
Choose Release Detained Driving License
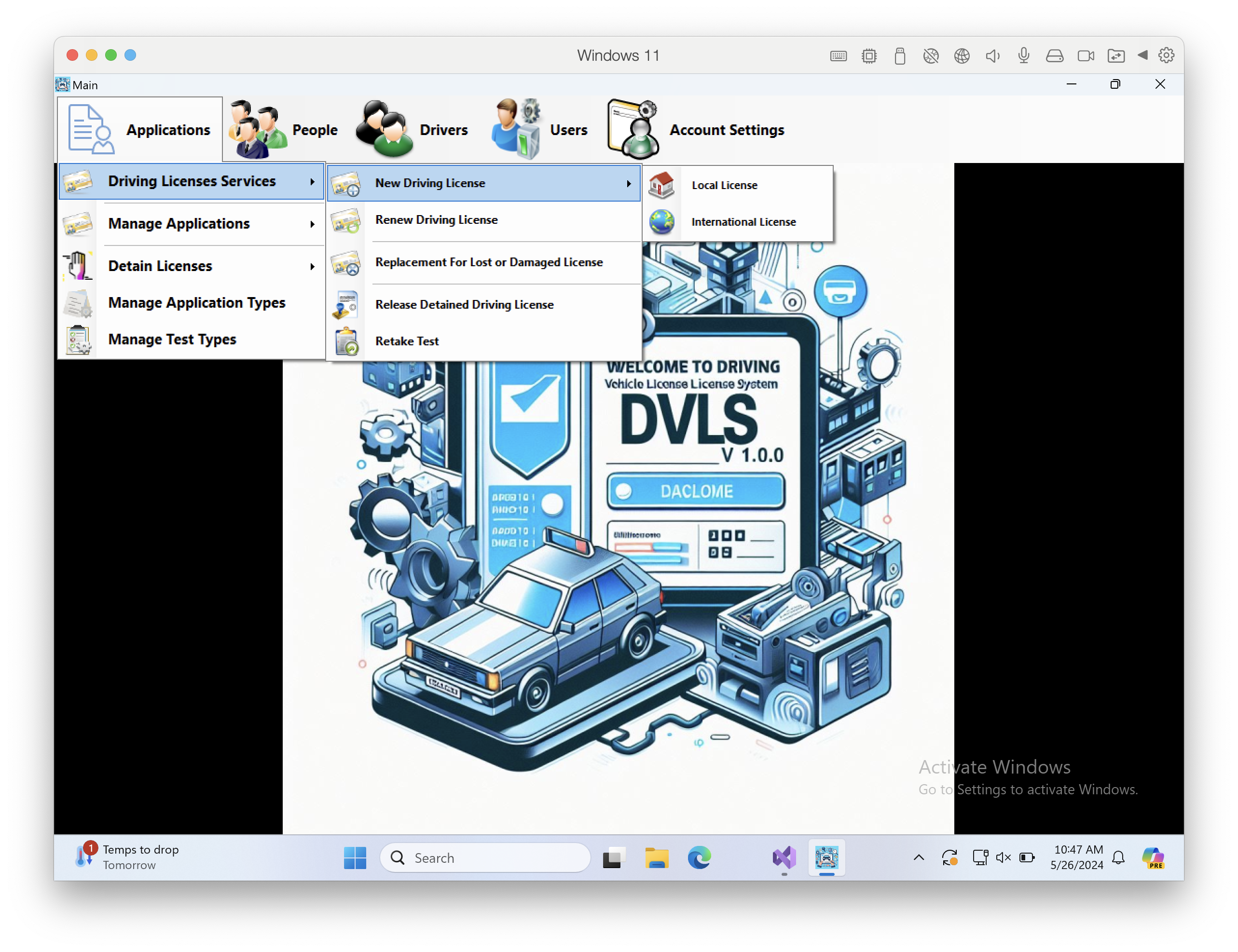click(x=484, y=305)
